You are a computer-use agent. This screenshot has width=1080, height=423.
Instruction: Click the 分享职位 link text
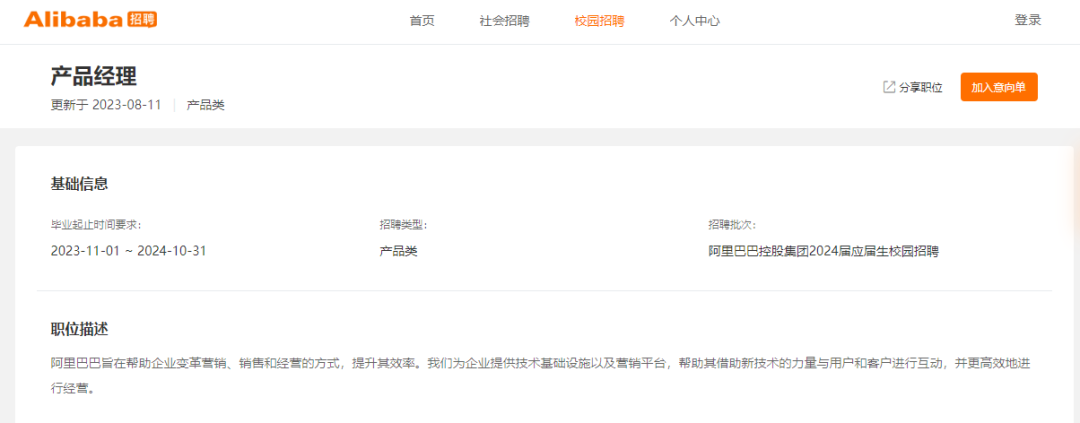click(x=920, y=88)
